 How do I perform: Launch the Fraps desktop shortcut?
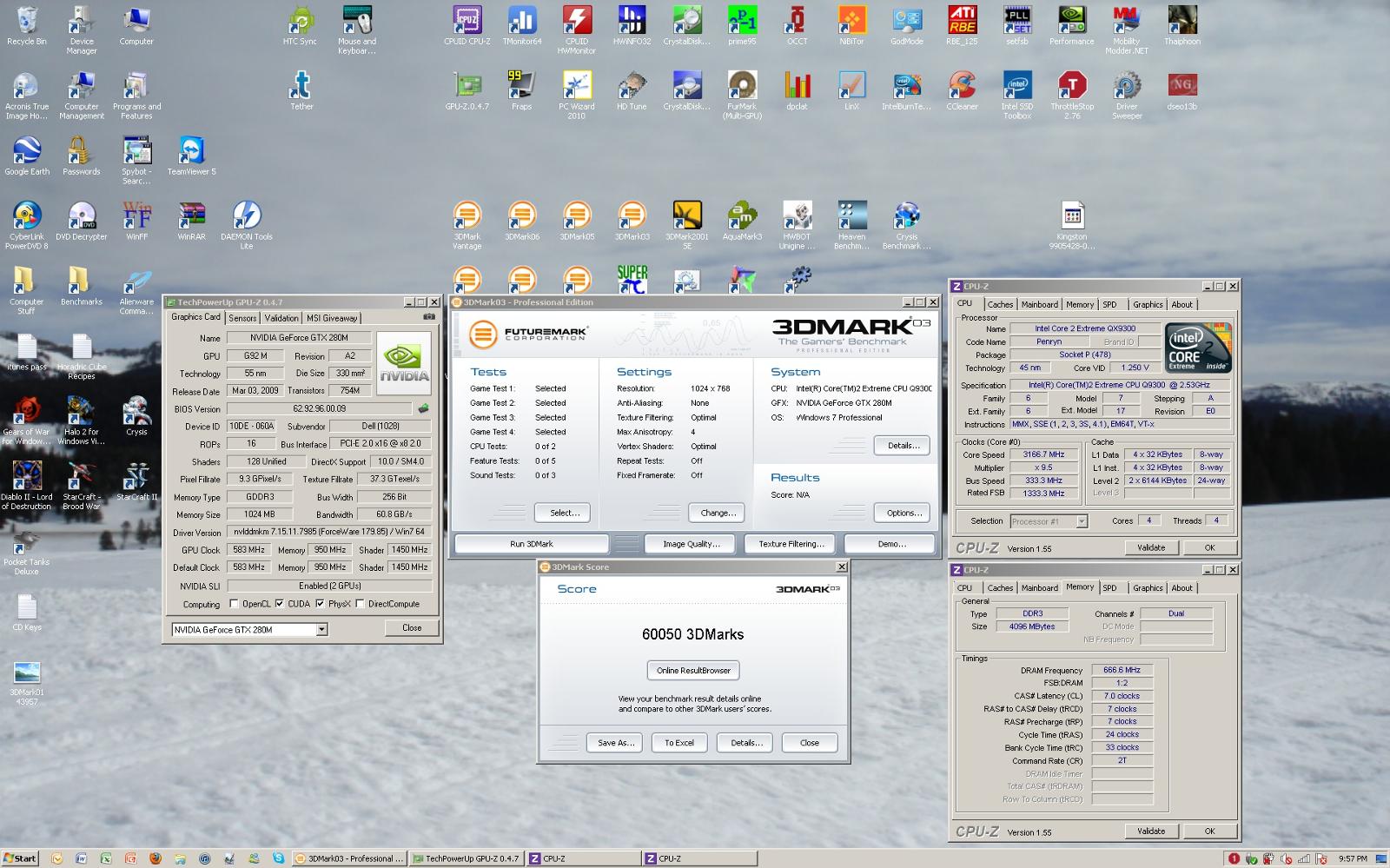pos(522,90)
